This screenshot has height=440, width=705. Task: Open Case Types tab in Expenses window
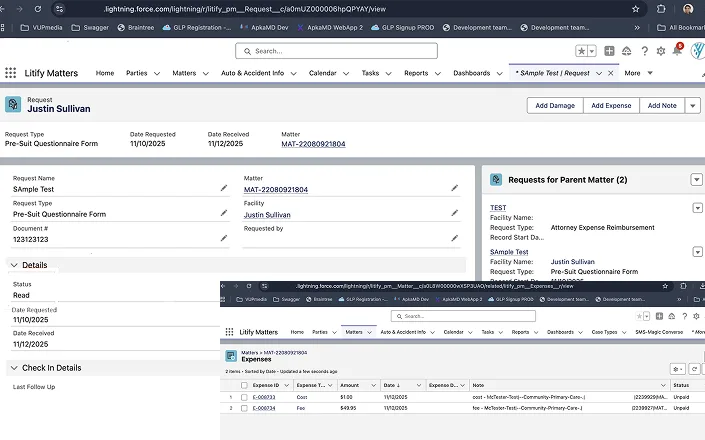pos(604,332)
